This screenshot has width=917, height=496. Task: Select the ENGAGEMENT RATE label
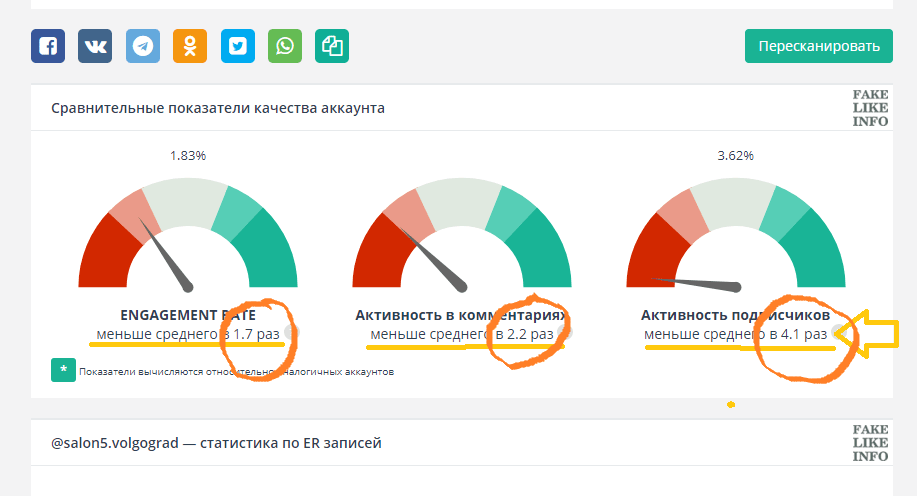point(188,315)
